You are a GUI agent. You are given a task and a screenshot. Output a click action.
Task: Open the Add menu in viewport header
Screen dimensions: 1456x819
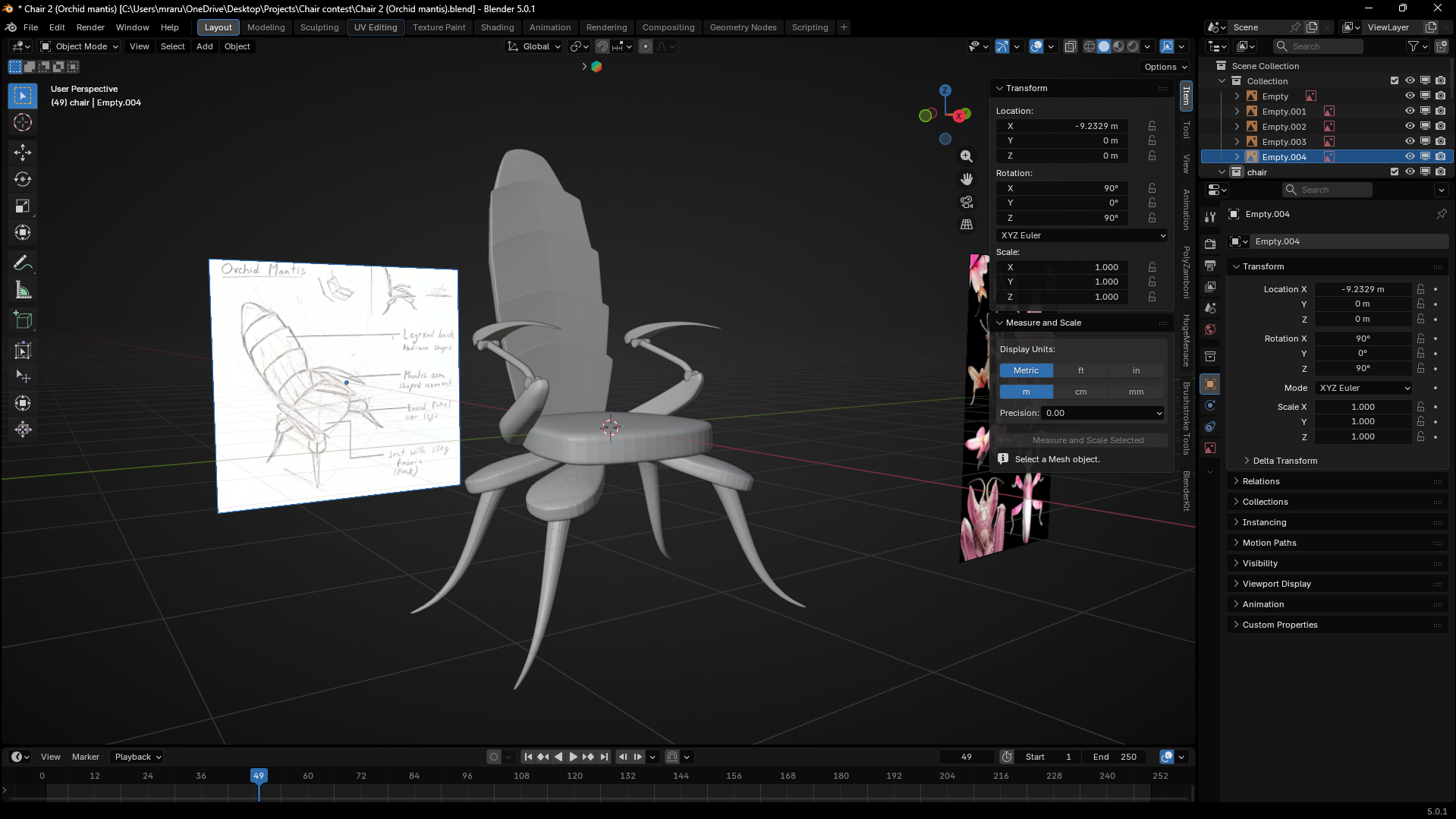[x=204, y=46]
